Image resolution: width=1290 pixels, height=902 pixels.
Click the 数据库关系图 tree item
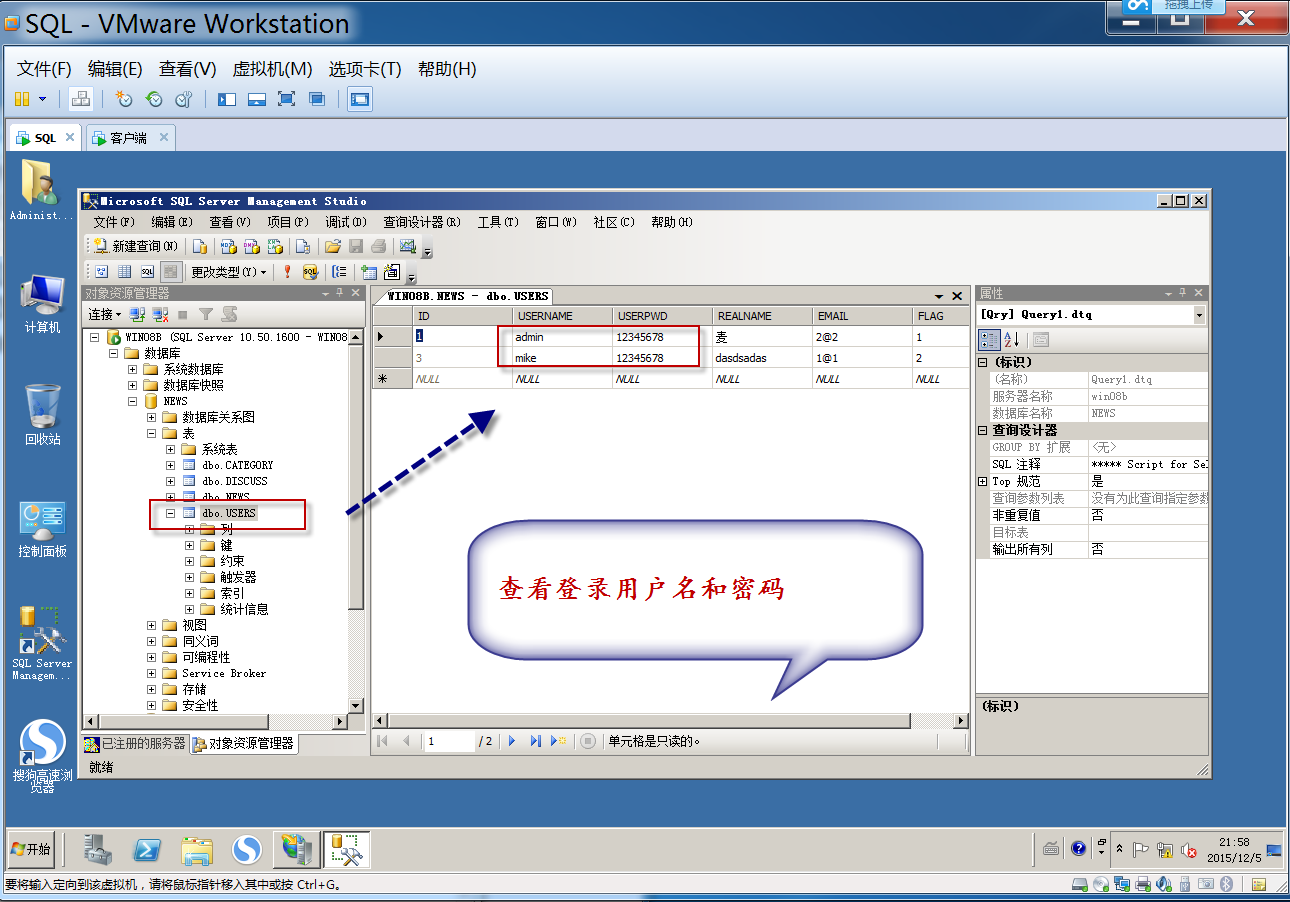tap(218, 417)
